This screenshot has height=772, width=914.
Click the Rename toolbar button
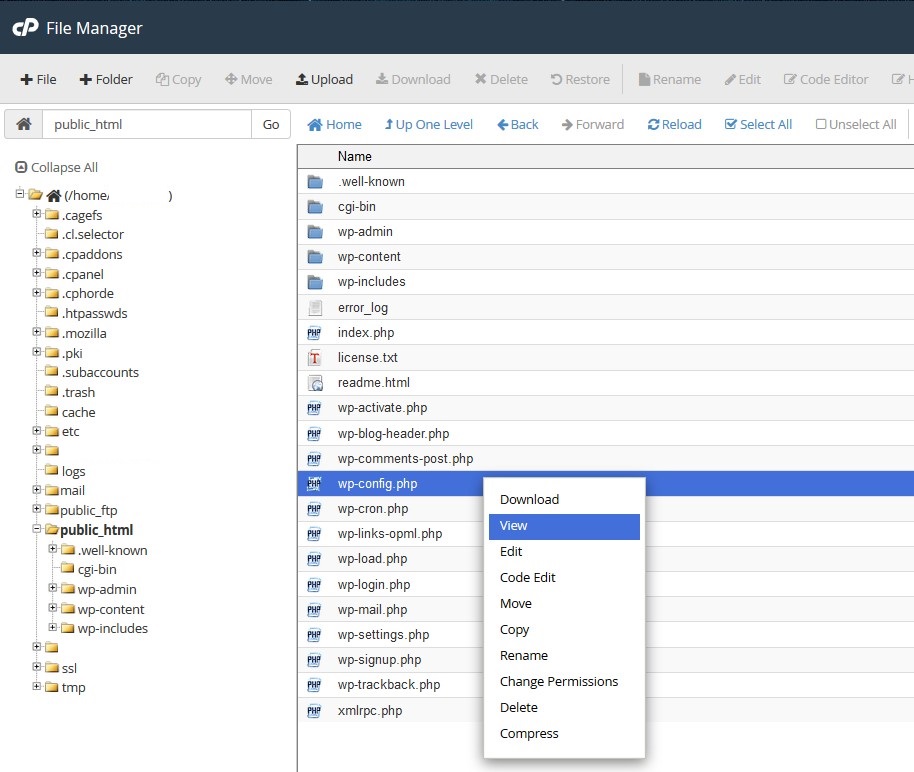pos(670,79)
